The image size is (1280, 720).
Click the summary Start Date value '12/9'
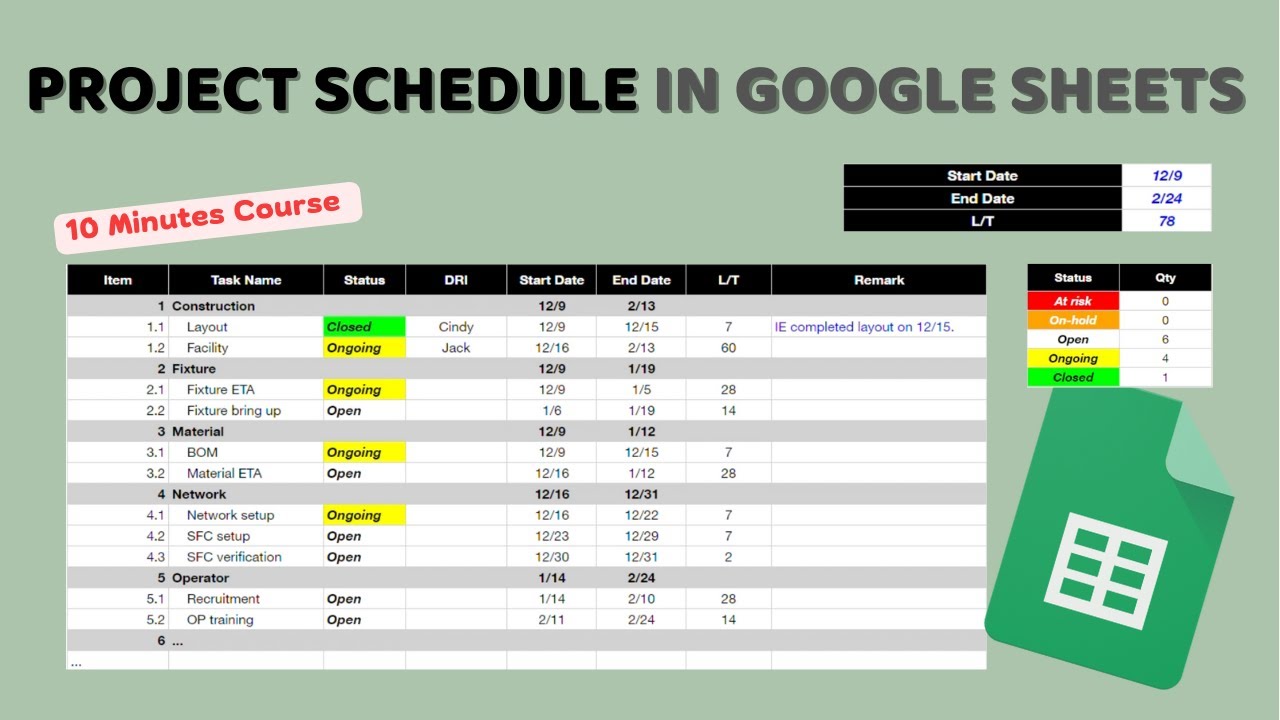pos(1167,175)
